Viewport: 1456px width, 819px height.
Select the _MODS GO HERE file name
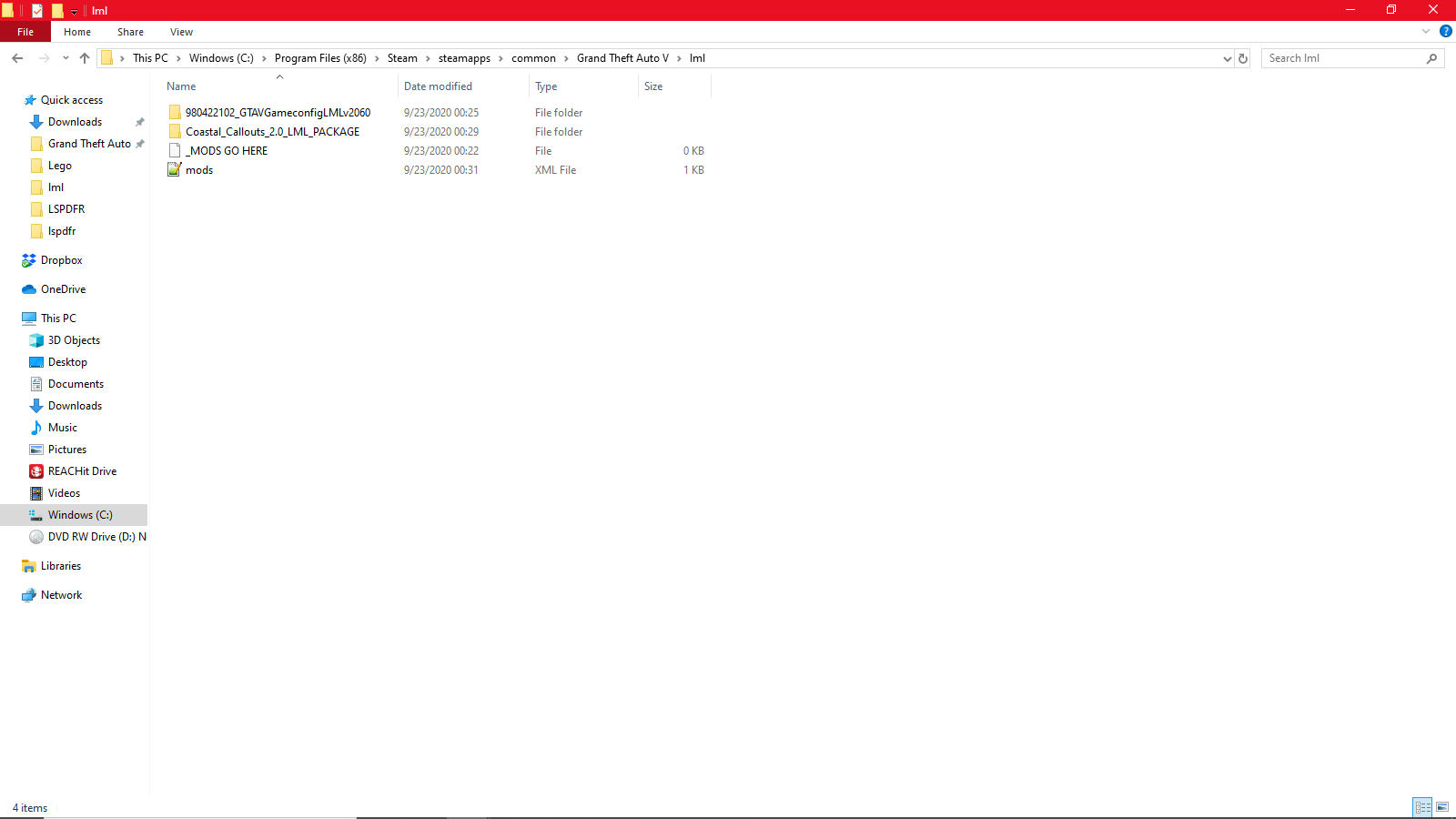coord(227,151)
